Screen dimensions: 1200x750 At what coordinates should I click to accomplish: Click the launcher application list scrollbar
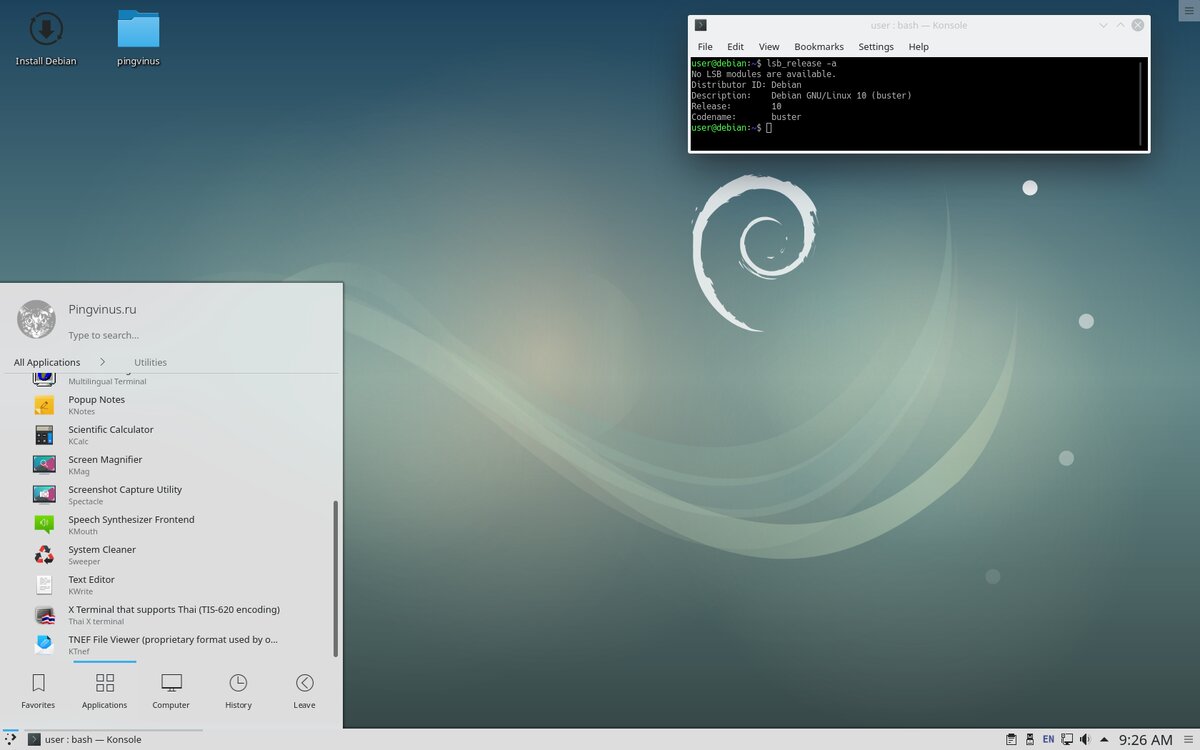tap(336, 578)
